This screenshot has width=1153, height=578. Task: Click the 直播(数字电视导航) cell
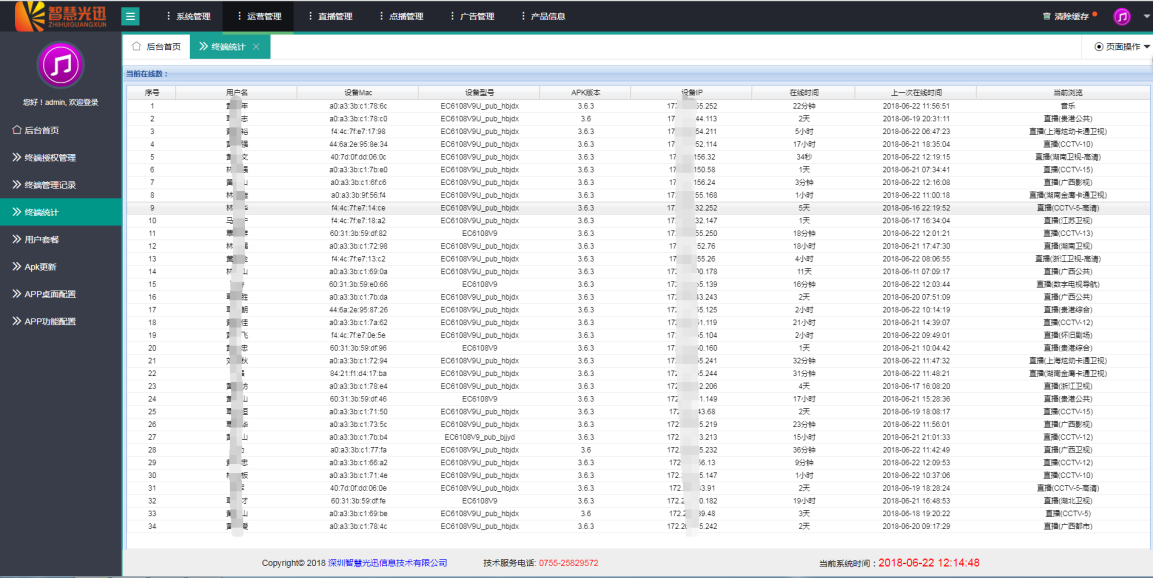pos(1067,285)
